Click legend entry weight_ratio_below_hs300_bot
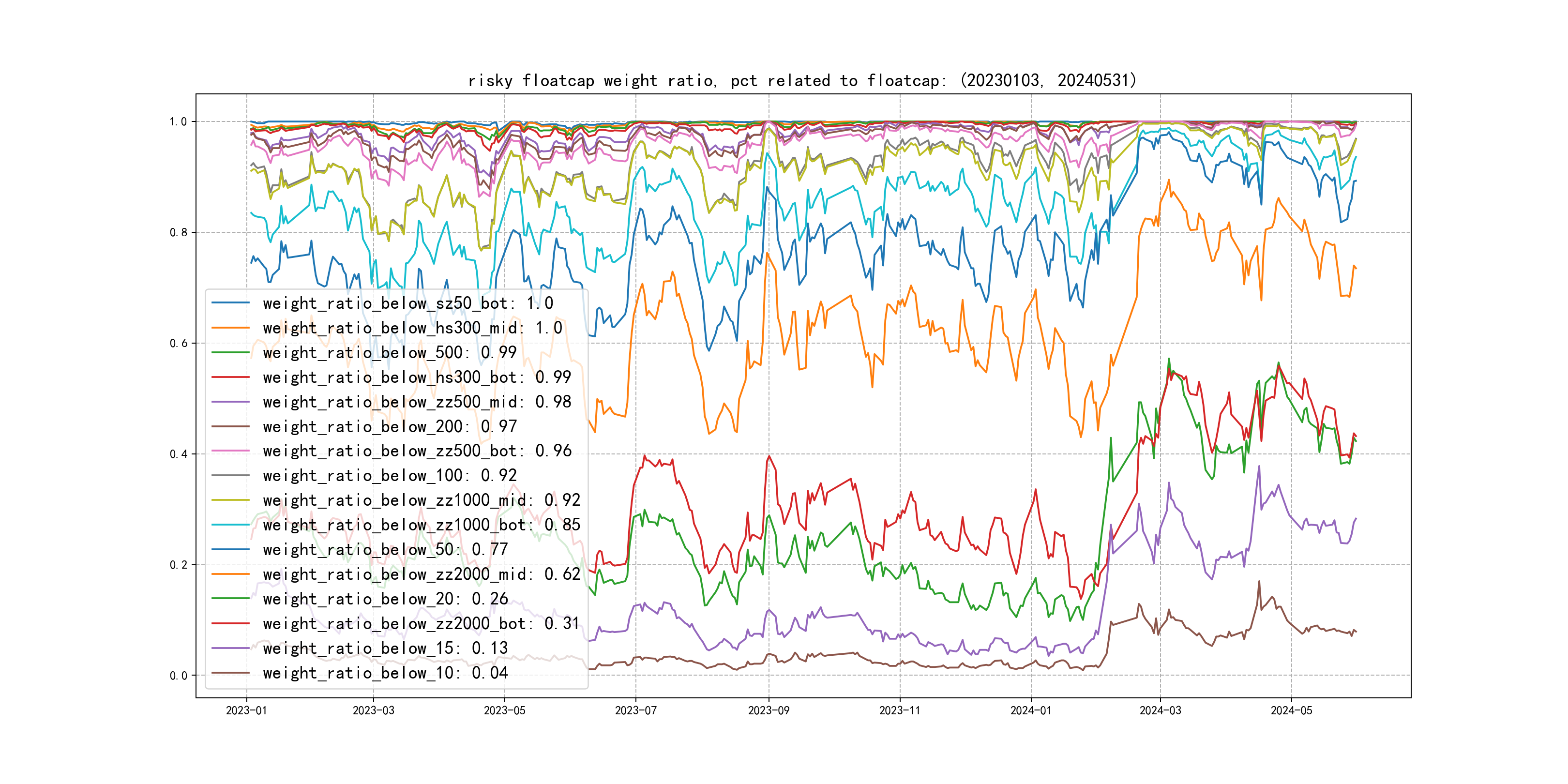1568x784 pixels. 416,377
